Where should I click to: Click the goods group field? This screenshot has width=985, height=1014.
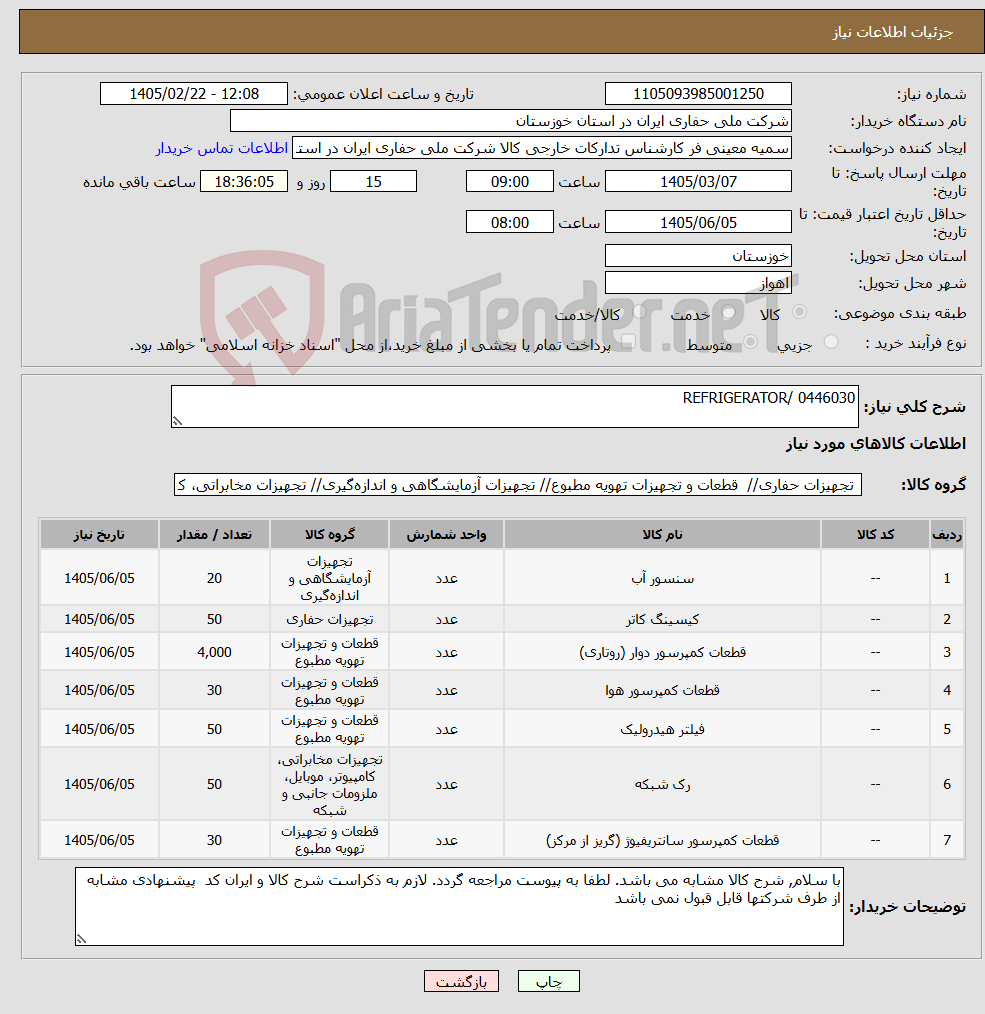click(517, 484)
